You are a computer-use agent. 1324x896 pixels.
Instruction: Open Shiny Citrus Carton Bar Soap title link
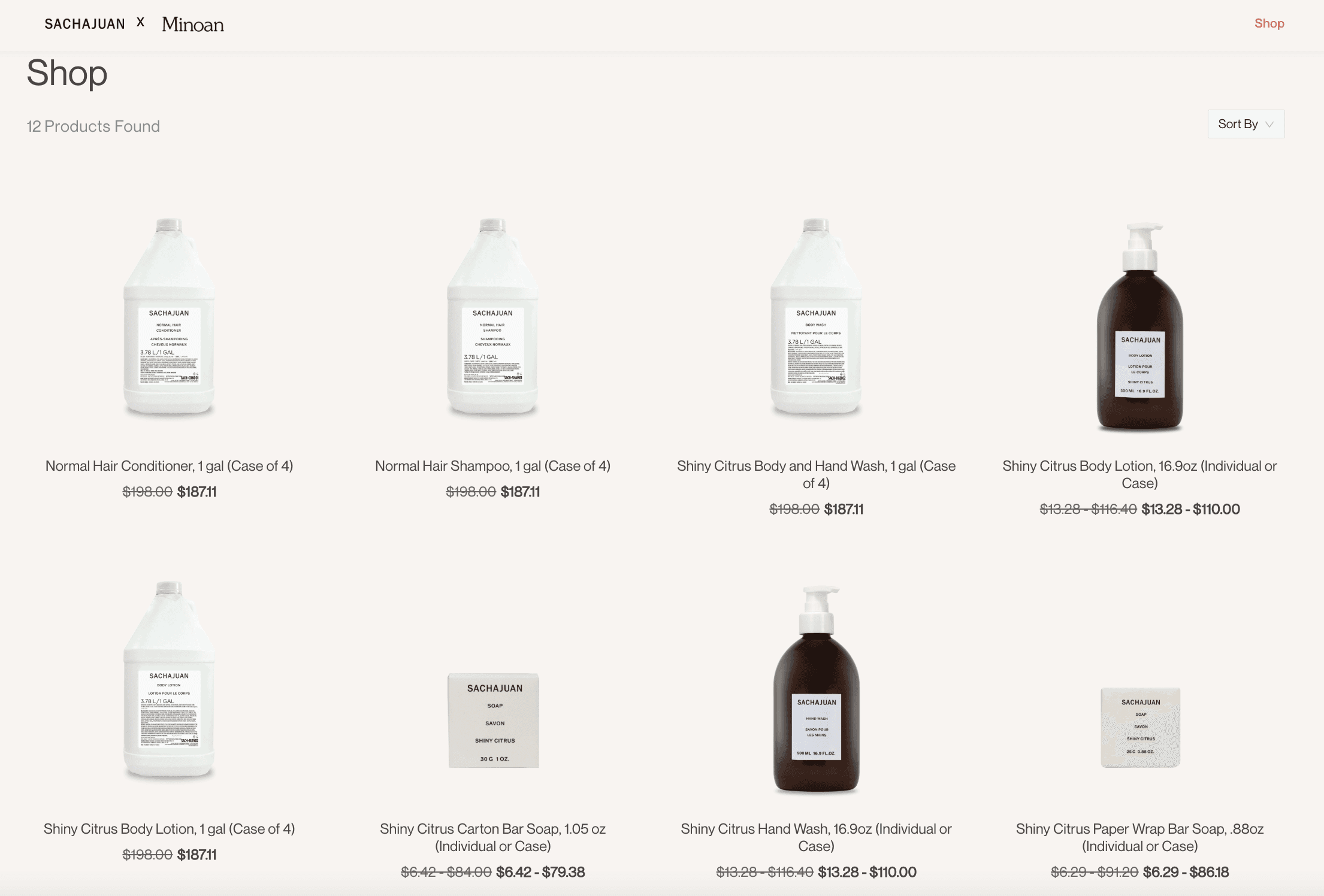492,837
